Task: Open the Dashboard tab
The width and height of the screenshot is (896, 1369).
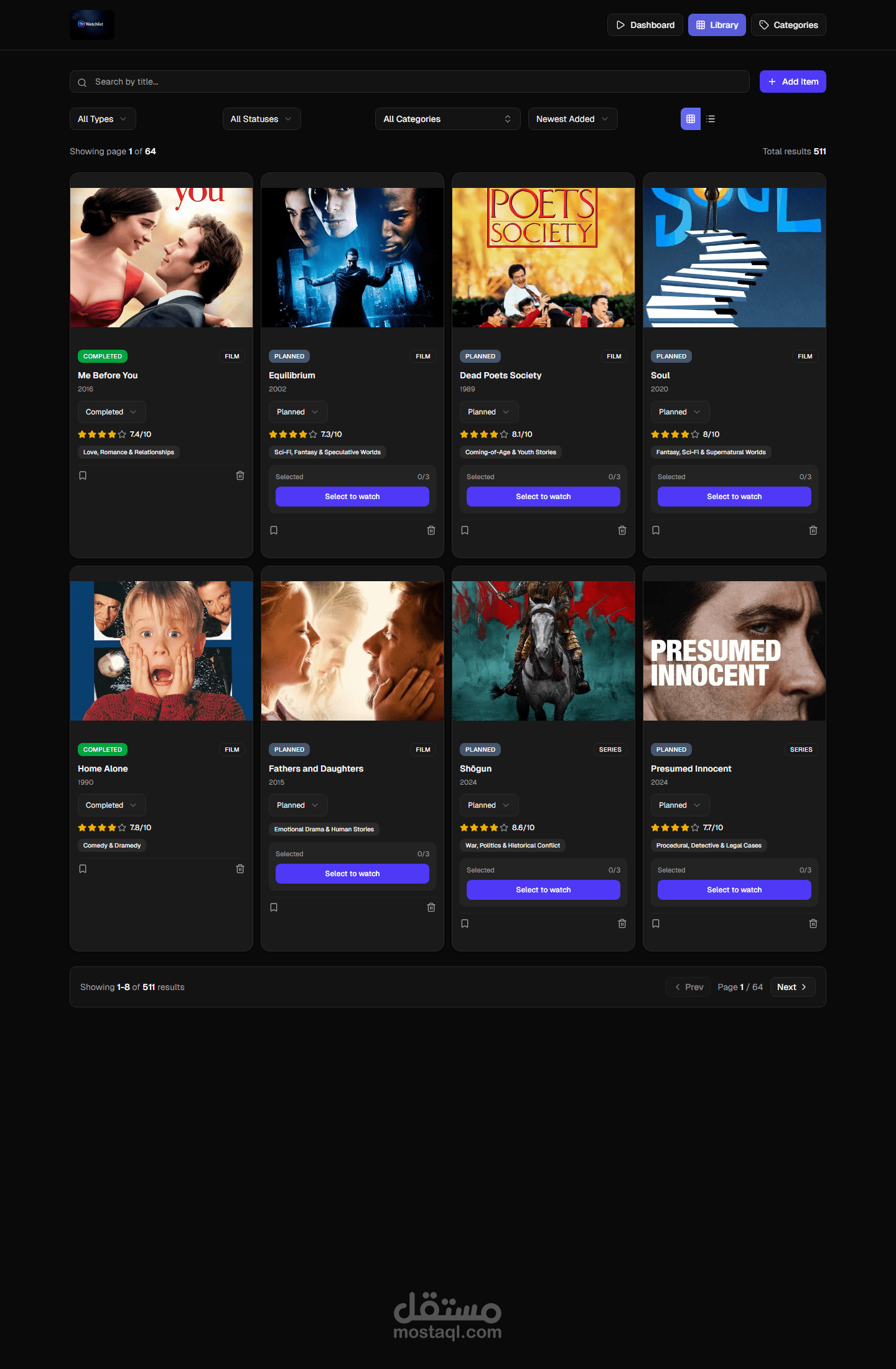Action: pos(645,25)
